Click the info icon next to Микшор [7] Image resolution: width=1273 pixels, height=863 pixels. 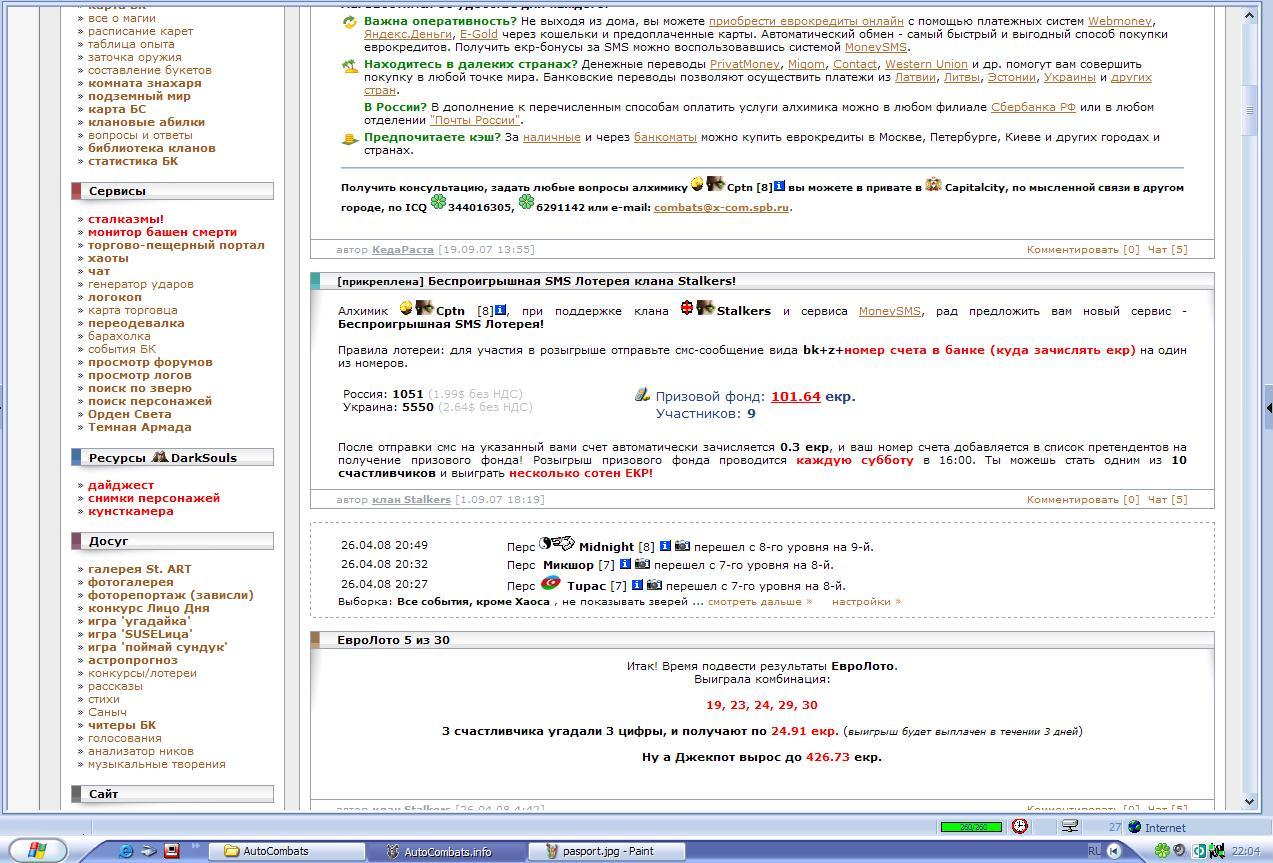pyautogui.click(x=626, y=564)
